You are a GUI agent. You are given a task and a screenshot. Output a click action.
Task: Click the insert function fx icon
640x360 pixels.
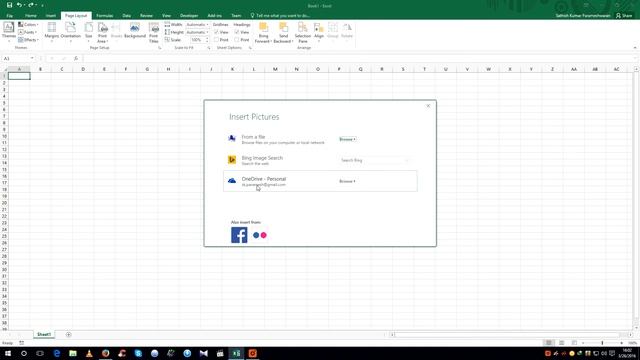point(76,59)
